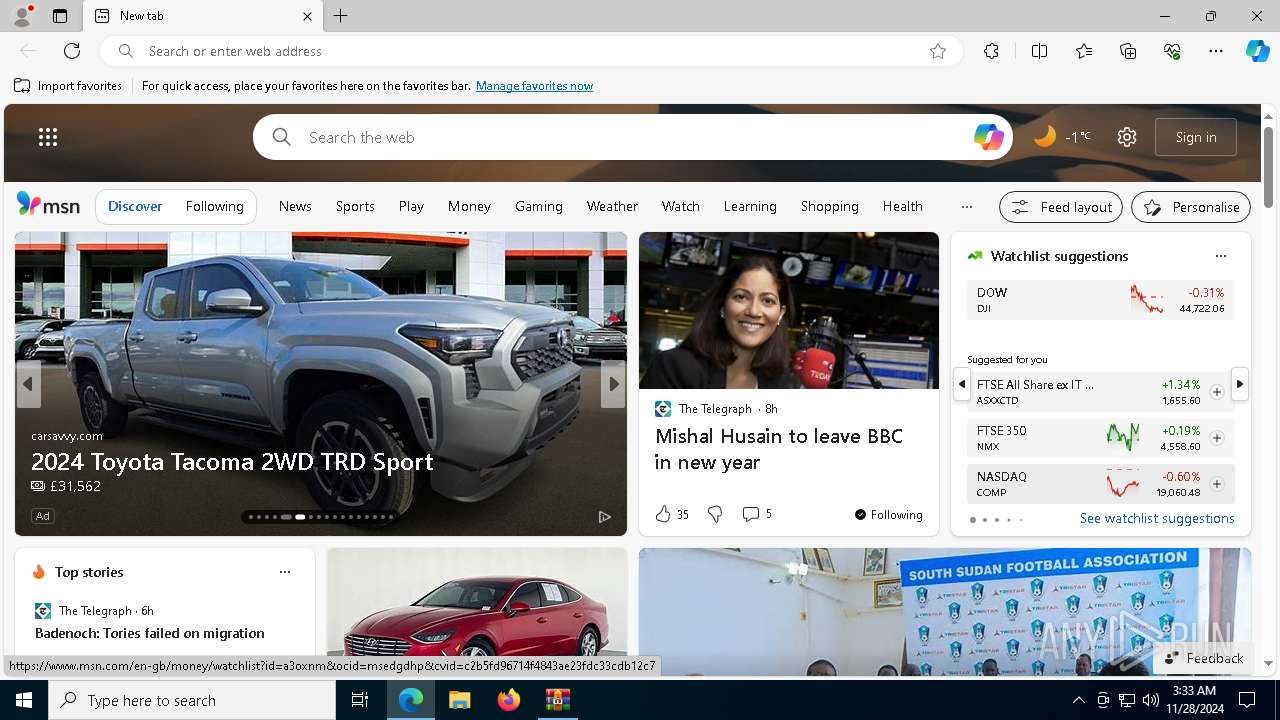Image resolution: width=1280 pixels, height=720 pixels.
Task: Go to next carousel slide arrow
Action: 614,384
